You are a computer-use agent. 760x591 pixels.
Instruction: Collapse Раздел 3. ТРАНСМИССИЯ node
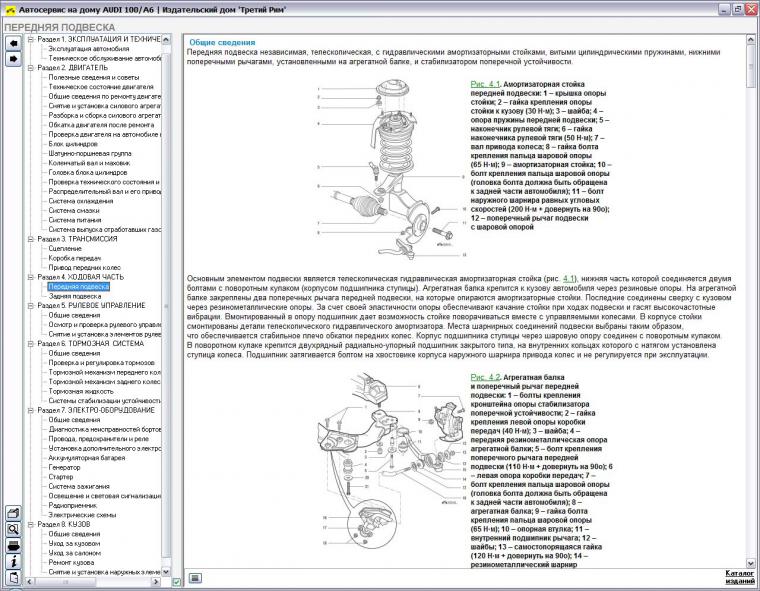[31, 239]
